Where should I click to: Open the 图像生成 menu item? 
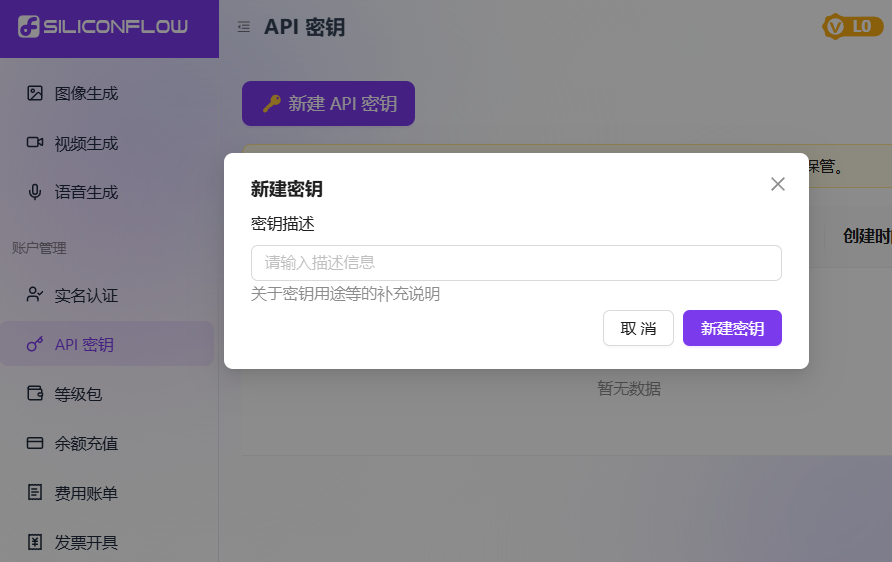(x=86, y=93)
